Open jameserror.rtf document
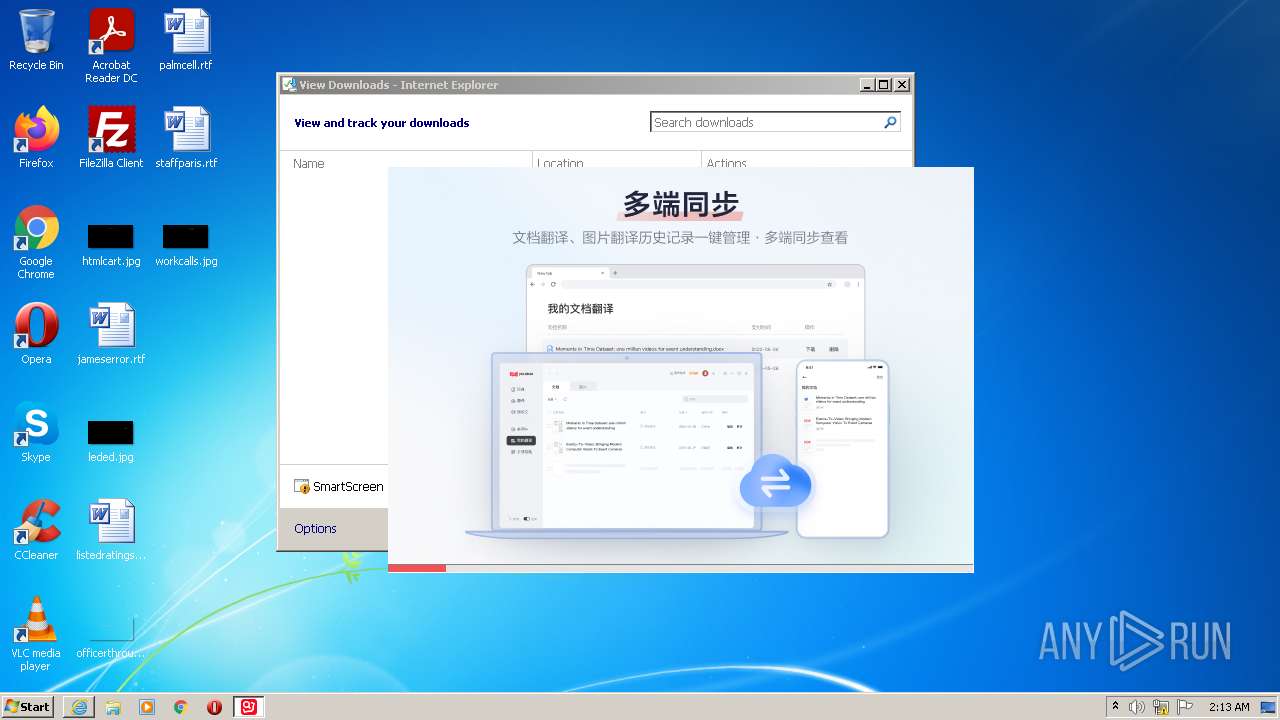 (111, 334)
